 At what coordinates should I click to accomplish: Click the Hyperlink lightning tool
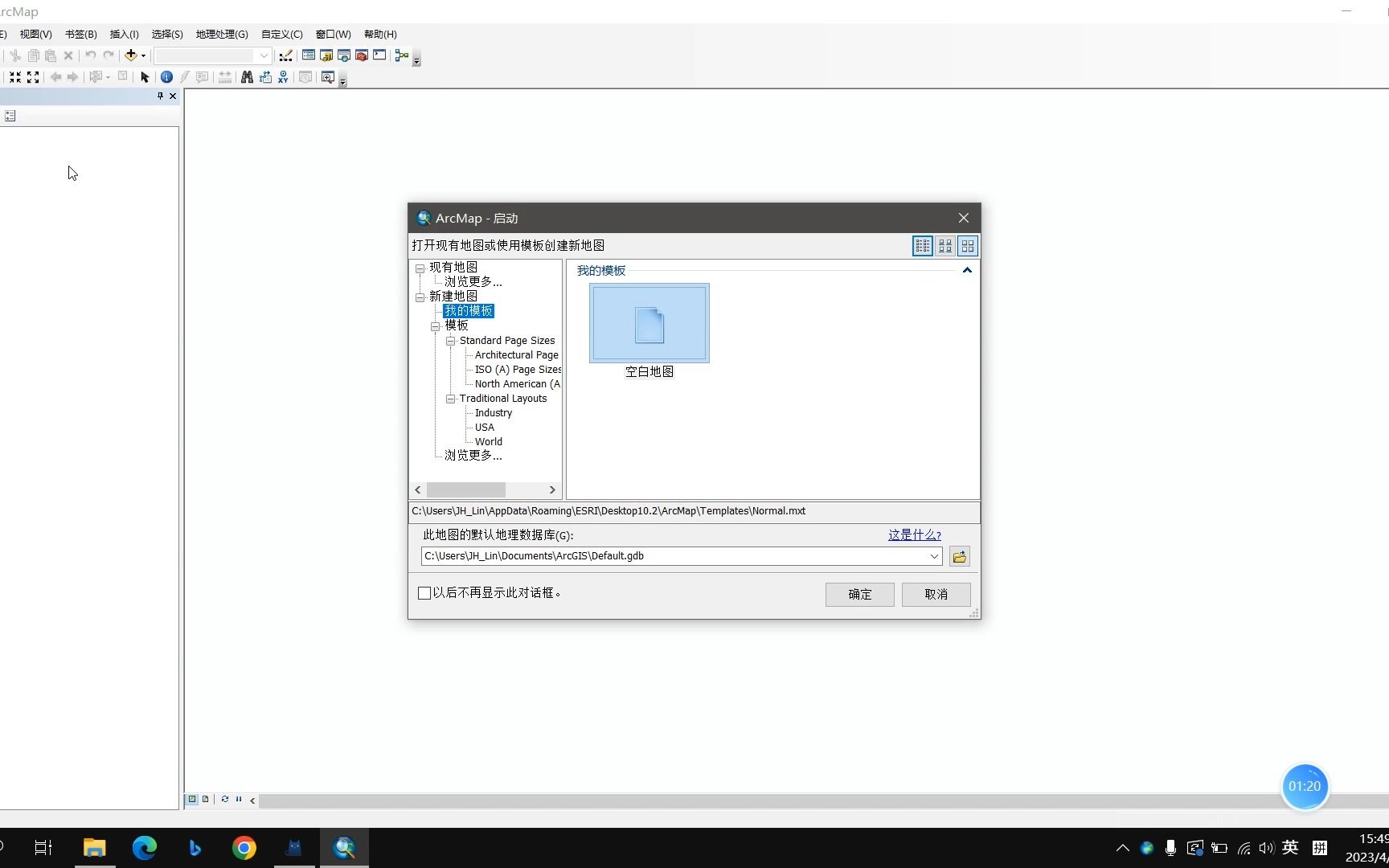(x=185, y=77)
